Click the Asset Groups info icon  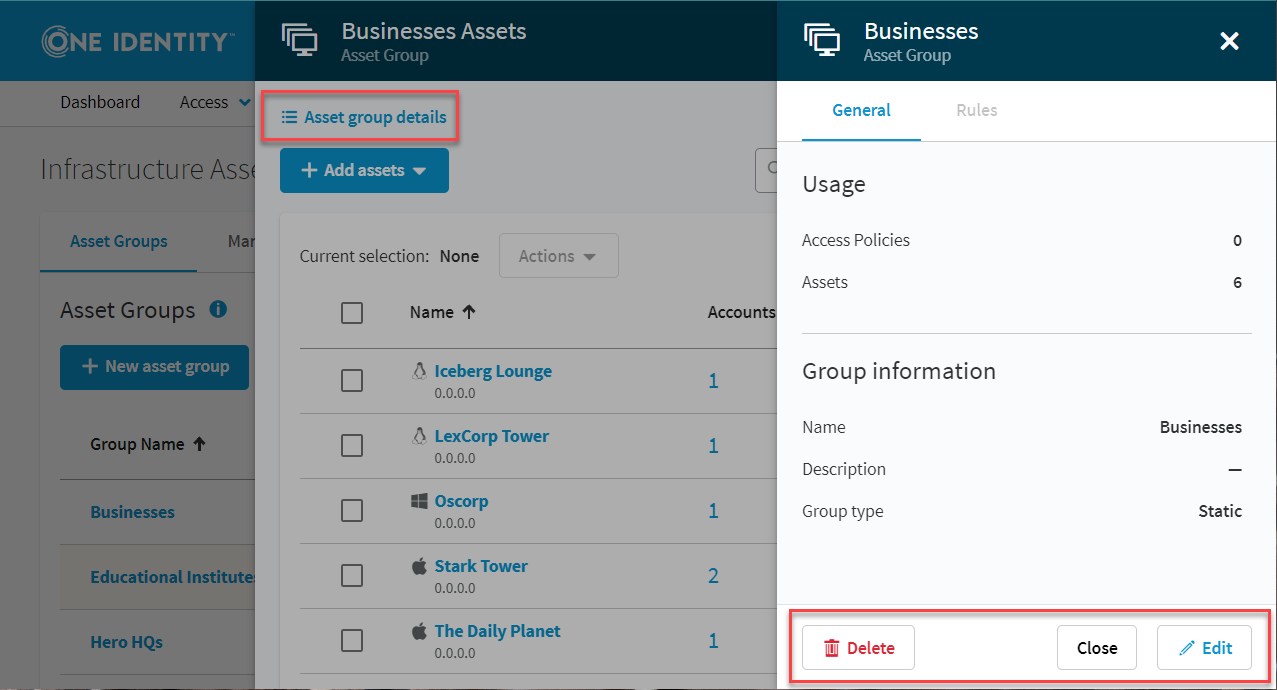pyautogui.click(x=218, y=309)
